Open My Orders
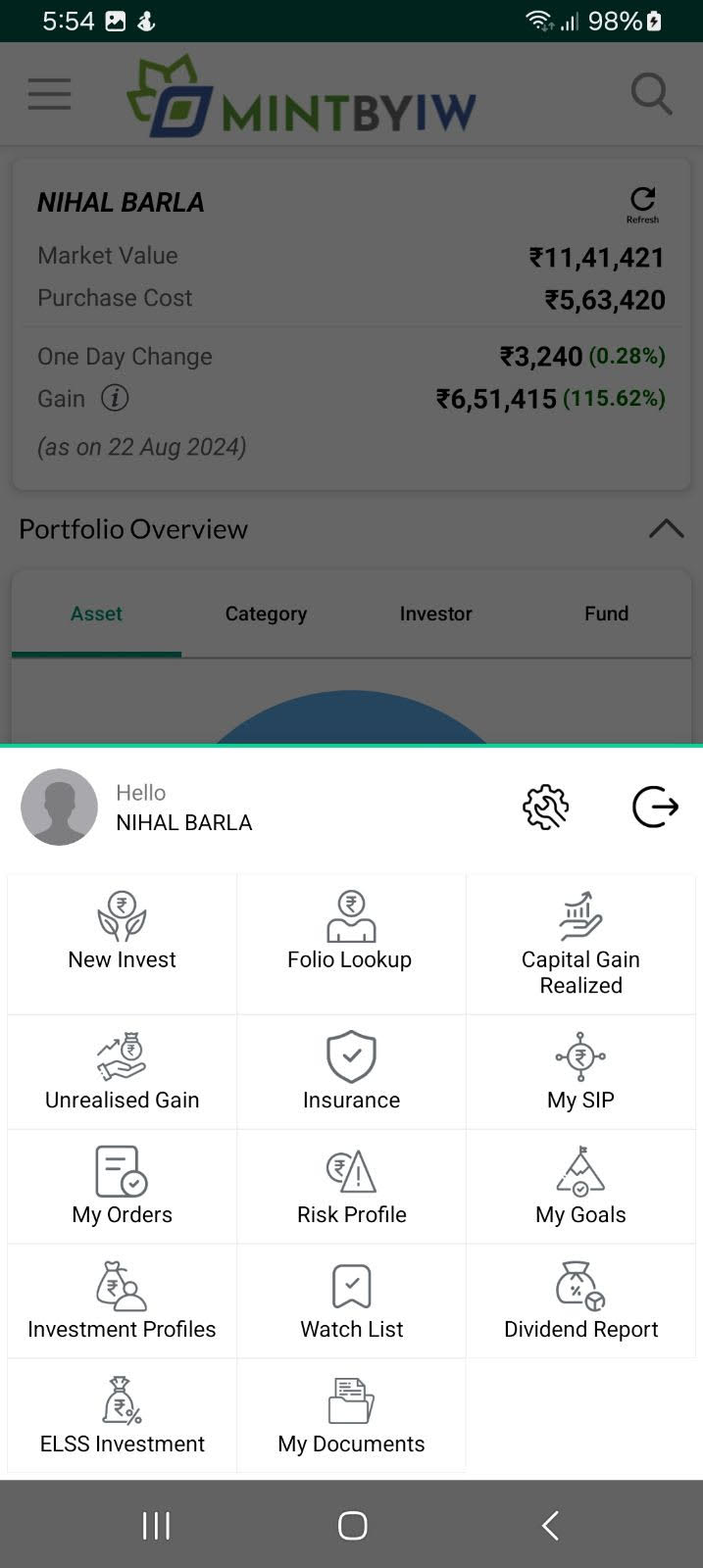The height and width of the screenshot is (1568, 703). click(x=122, y=1187)
